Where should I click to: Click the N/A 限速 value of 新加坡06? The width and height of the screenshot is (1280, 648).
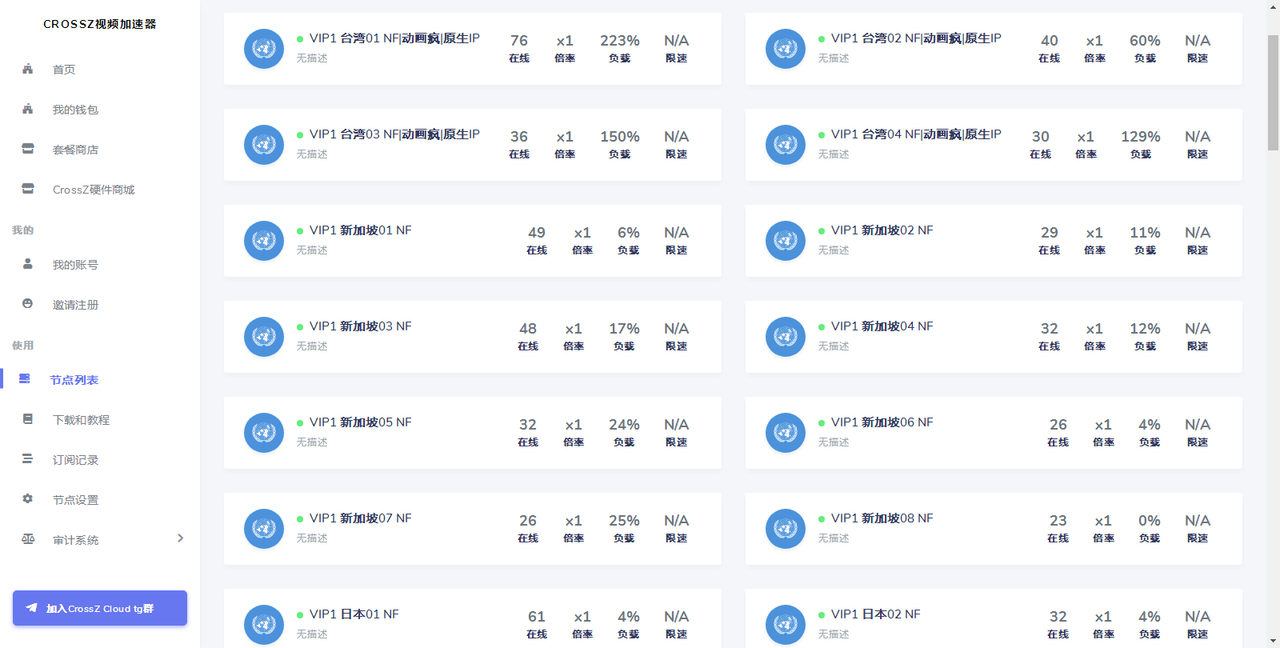point(1198,425)
